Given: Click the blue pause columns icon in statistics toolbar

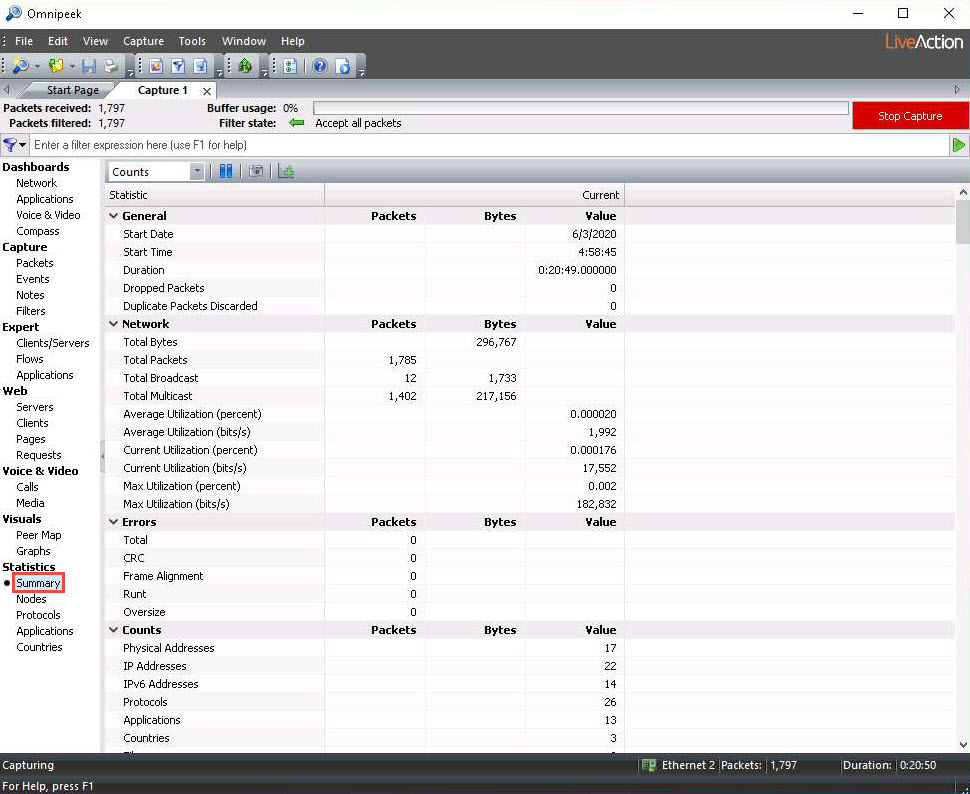Looking at the screenshot, I should [x=226, y=171].
